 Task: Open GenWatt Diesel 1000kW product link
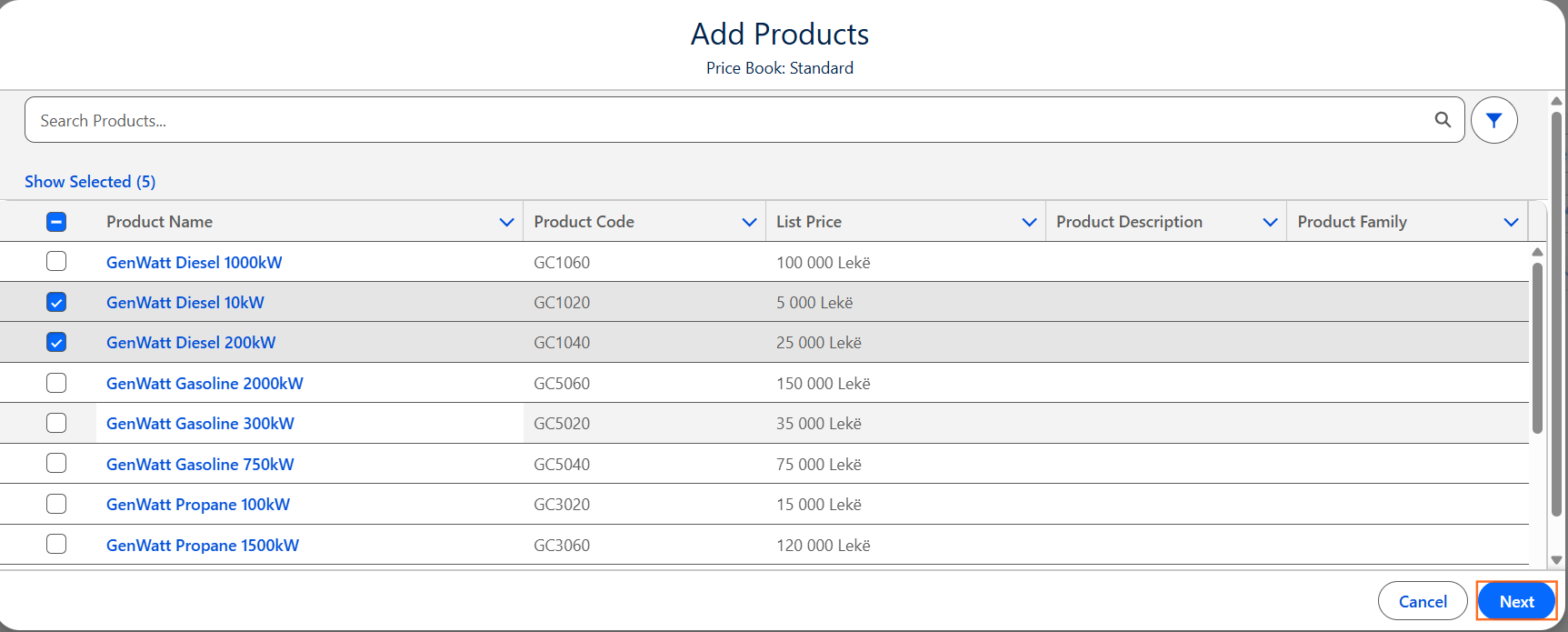point(194,262)
